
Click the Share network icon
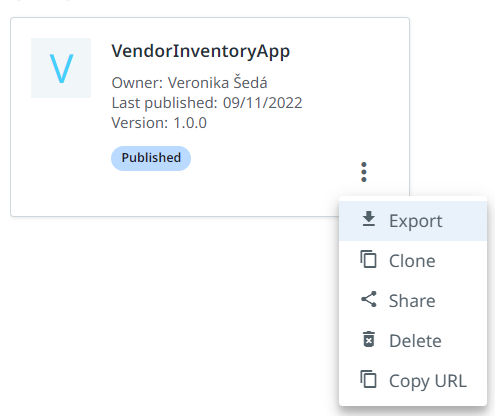(369, 299)
